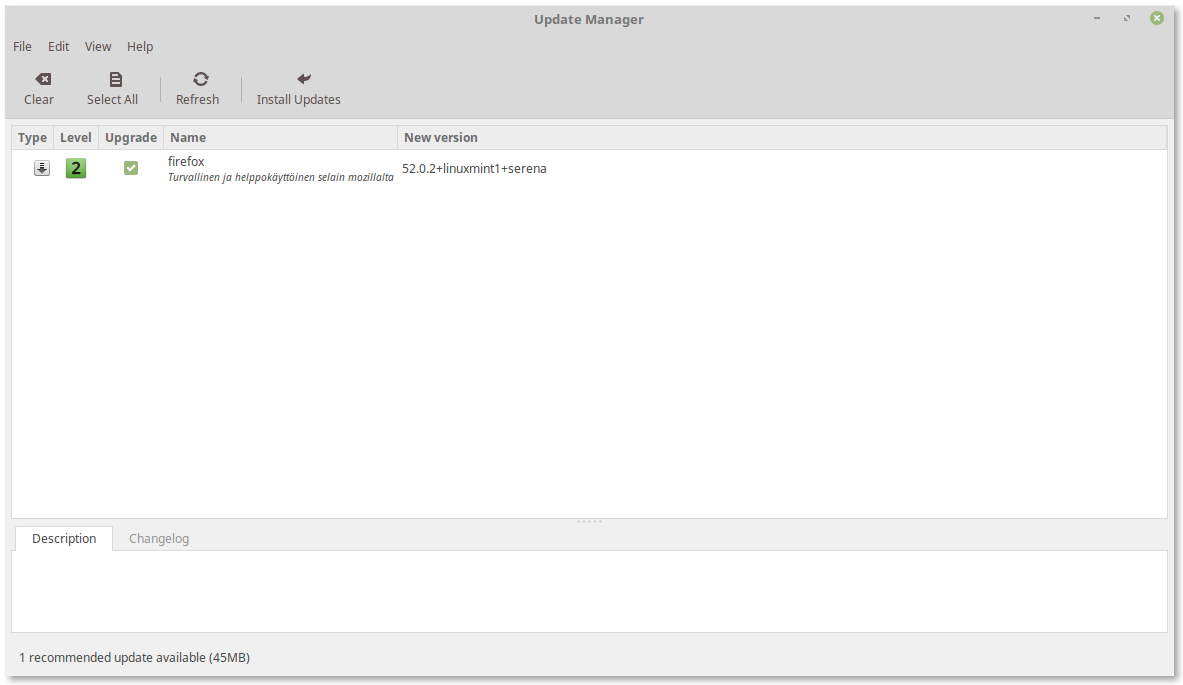The height and width of the screenshot is (685, 1183).
Task: Select the Description tab
Action: point(64,538)
